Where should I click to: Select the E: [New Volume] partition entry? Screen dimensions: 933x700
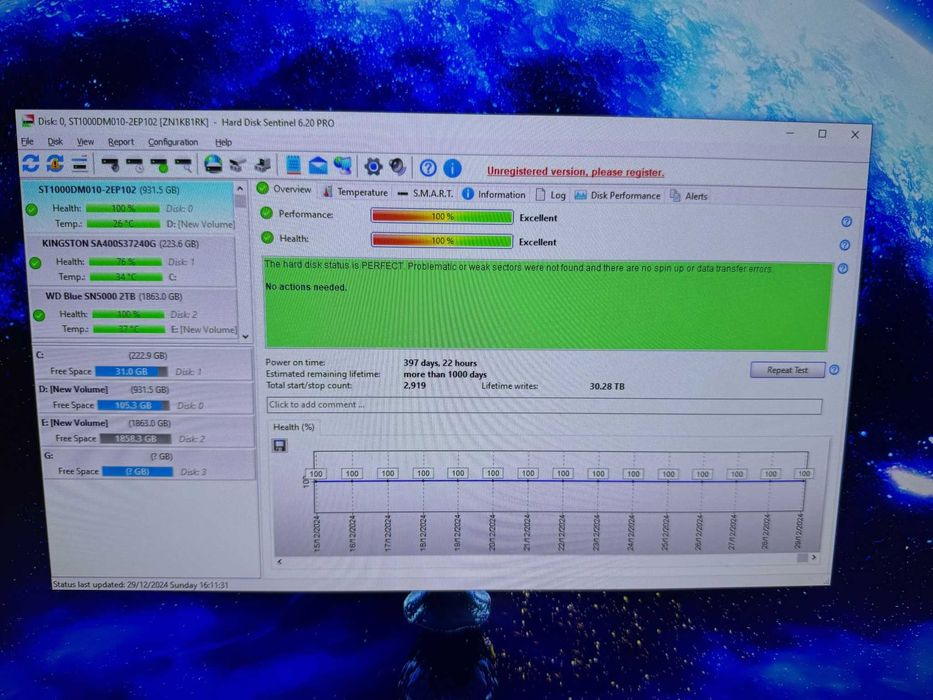[148, 431]
